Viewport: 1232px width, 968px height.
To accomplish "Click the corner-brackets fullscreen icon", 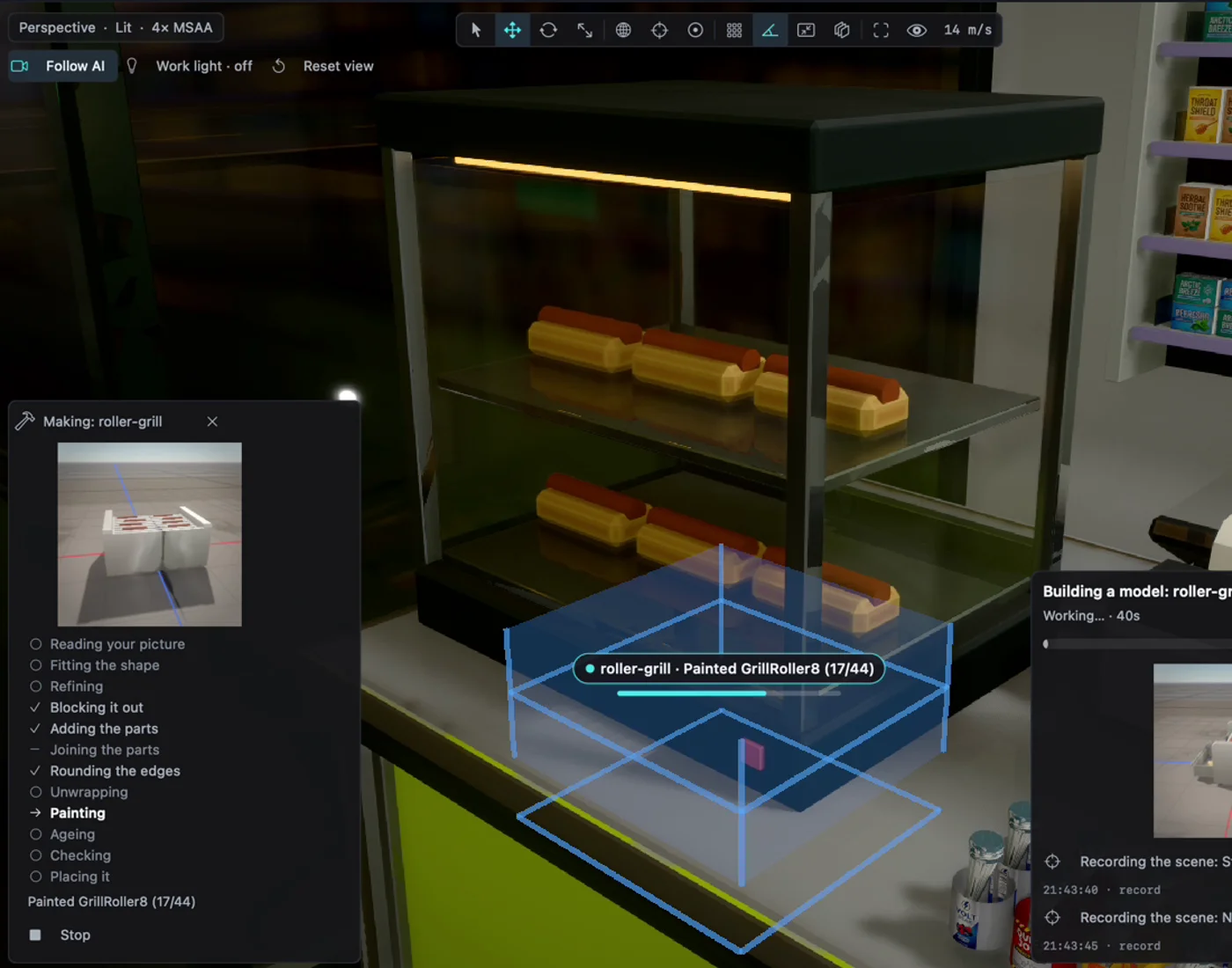I will (x=881, y=30).
